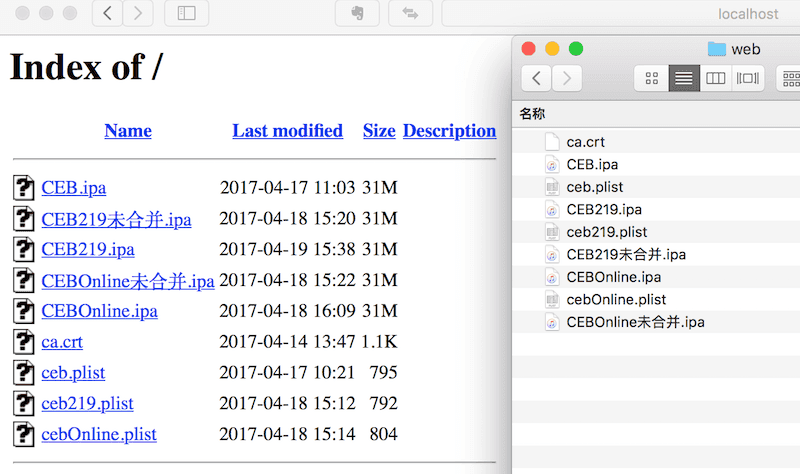Close the Finder web window

(529, 48)
